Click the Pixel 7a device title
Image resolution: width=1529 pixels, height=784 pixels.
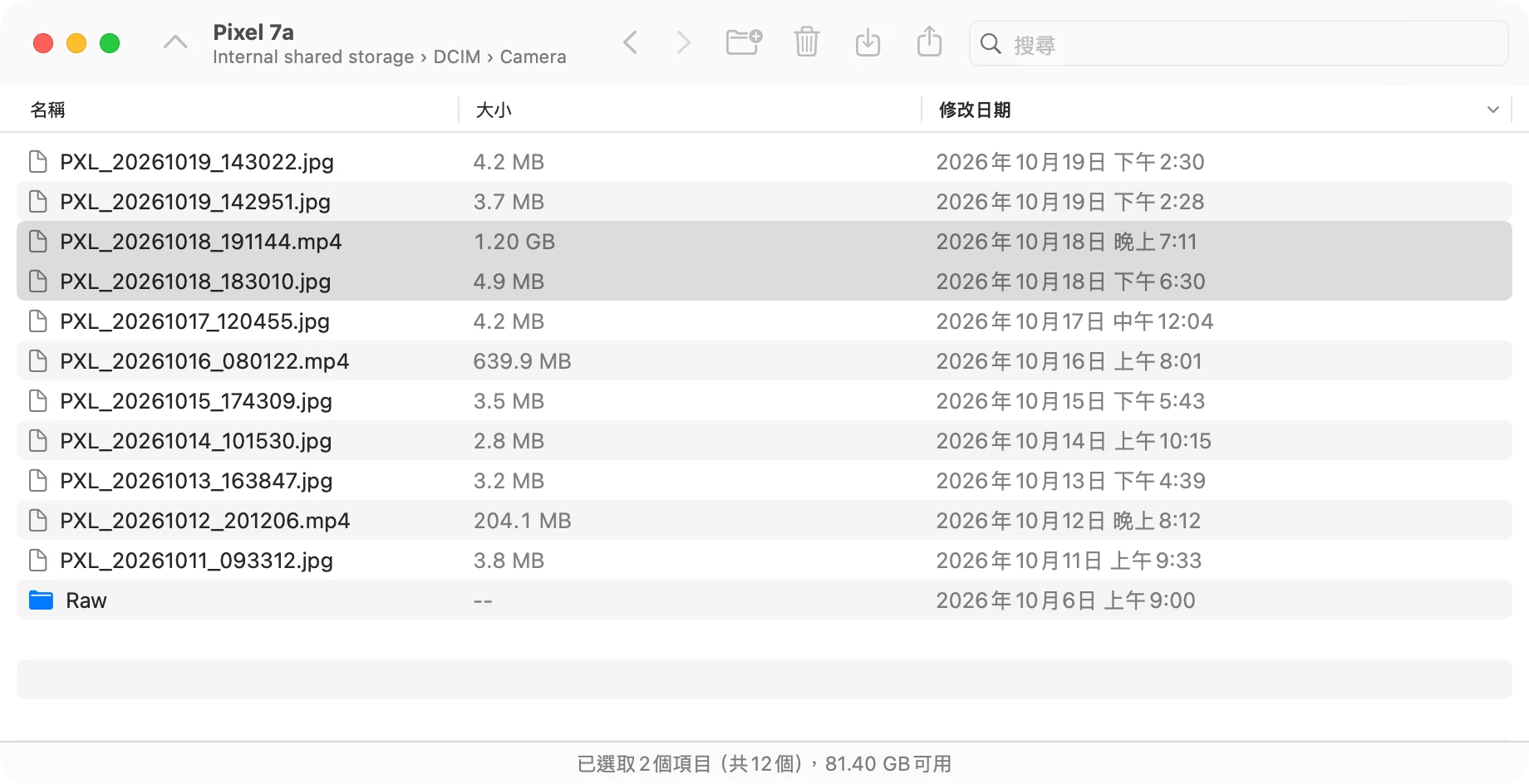click(x=253, y=32)
